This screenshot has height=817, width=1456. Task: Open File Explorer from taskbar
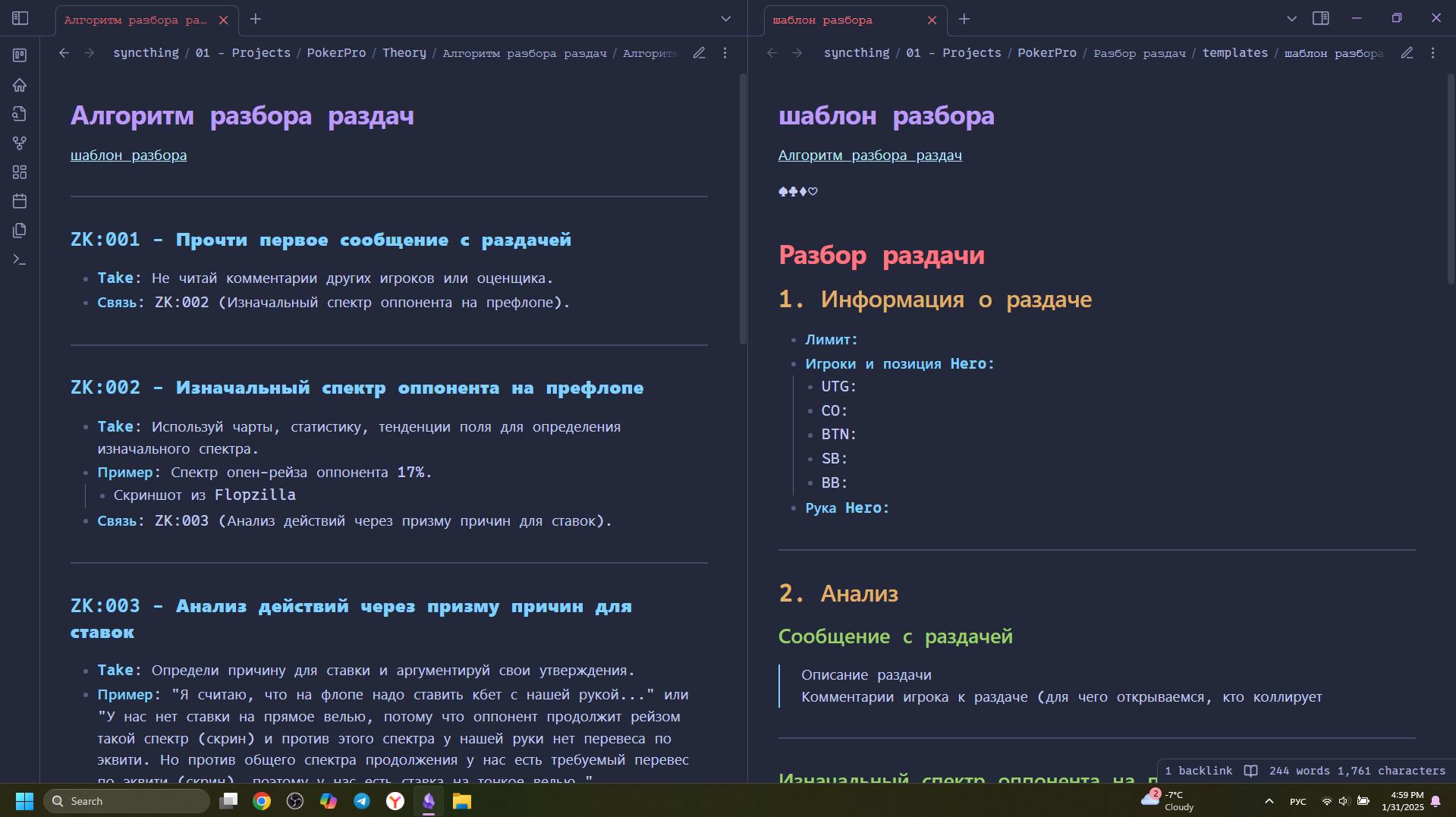point(462,801)
